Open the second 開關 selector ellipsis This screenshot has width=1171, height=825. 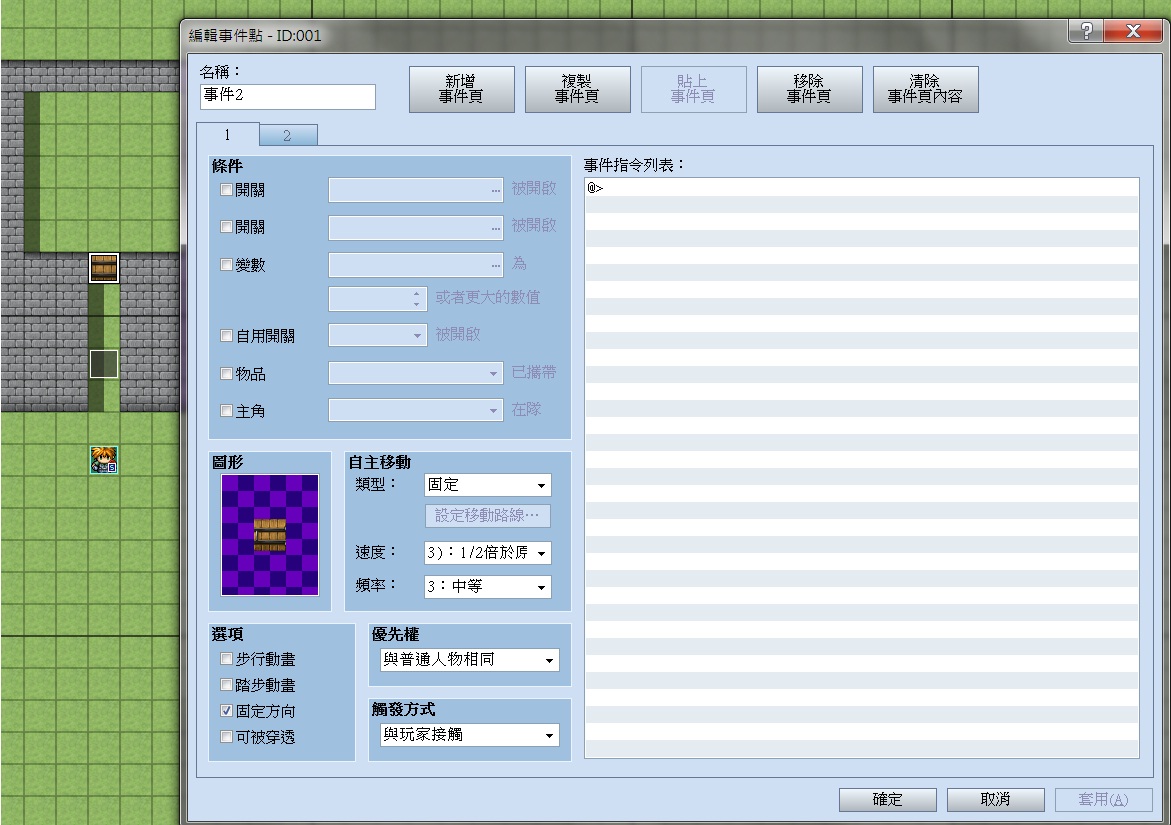click(496, 228)
